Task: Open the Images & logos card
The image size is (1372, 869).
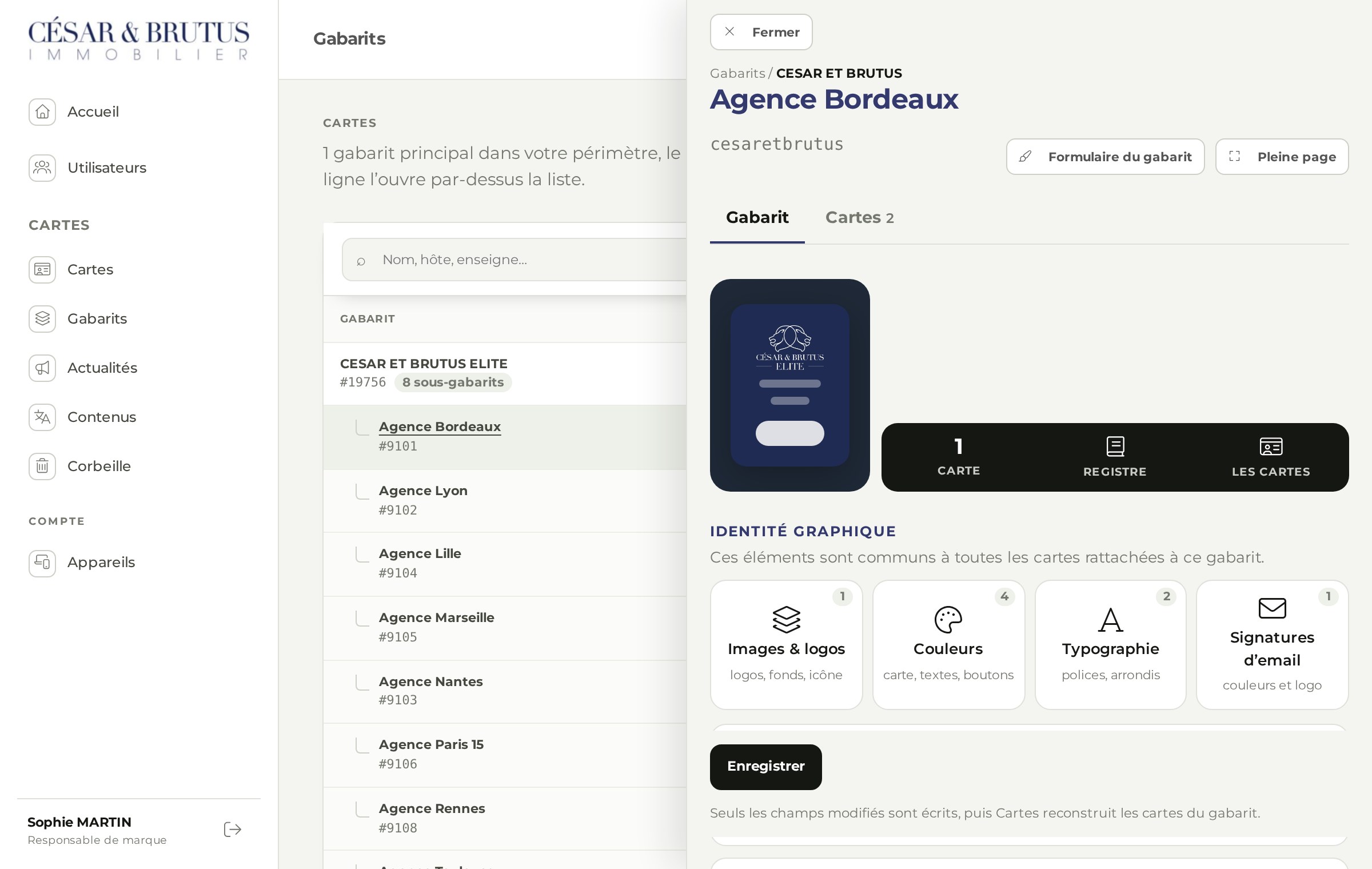Action: (786, 645)
